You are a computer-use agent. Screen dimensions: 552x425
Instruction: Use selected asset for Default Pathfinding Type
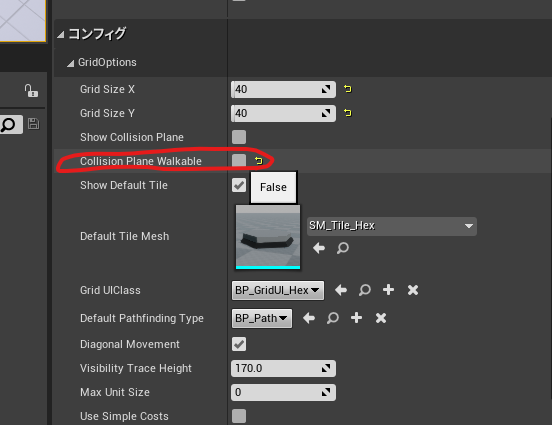(x=309, y=318)
